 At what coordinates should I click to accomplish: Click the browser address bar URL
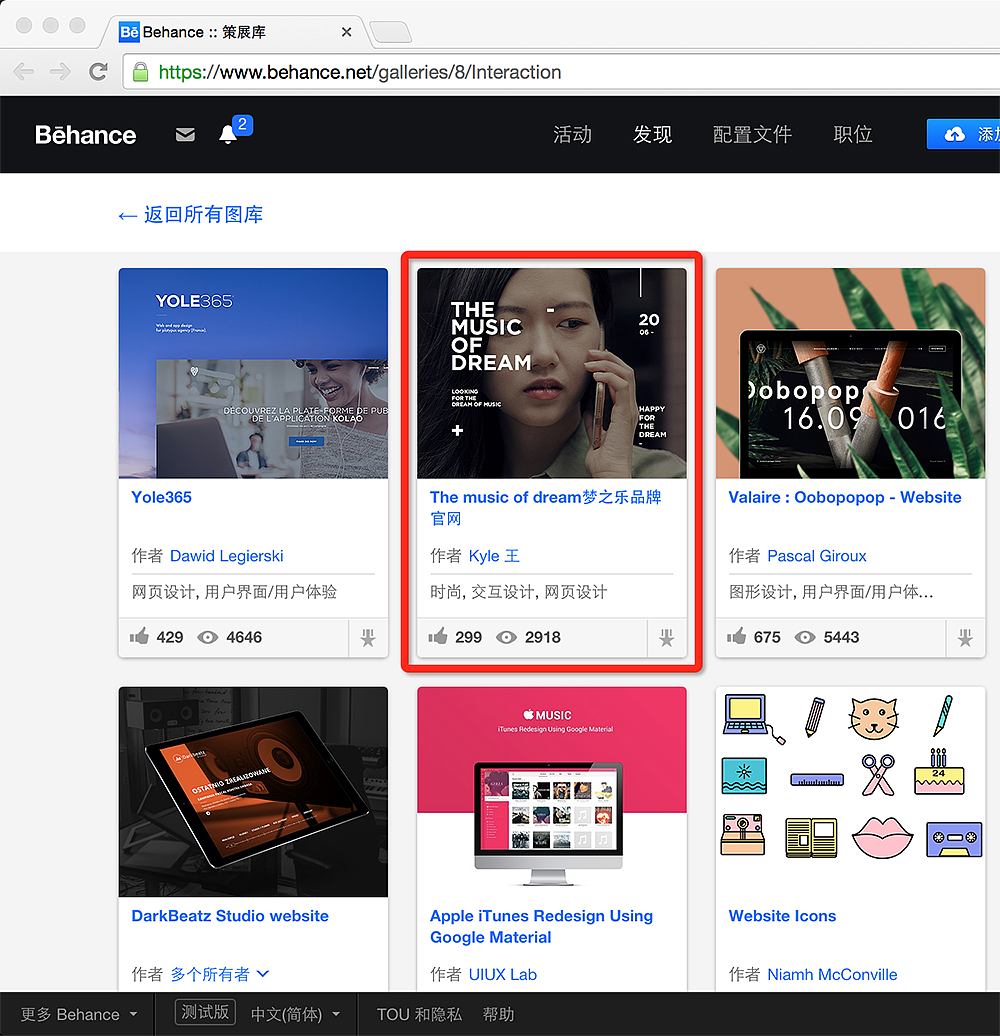click(561, 72)
